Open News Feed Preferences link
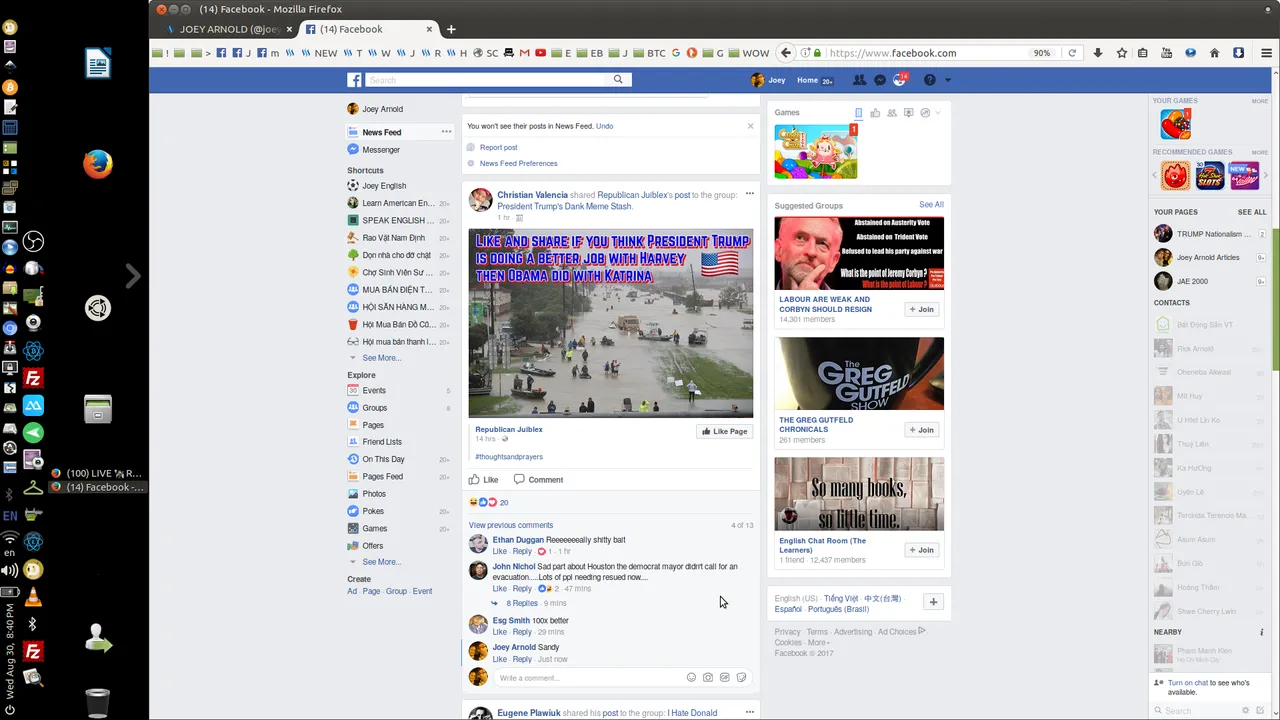The width and height of the screenshot is (1280, 720). (518, 163)
